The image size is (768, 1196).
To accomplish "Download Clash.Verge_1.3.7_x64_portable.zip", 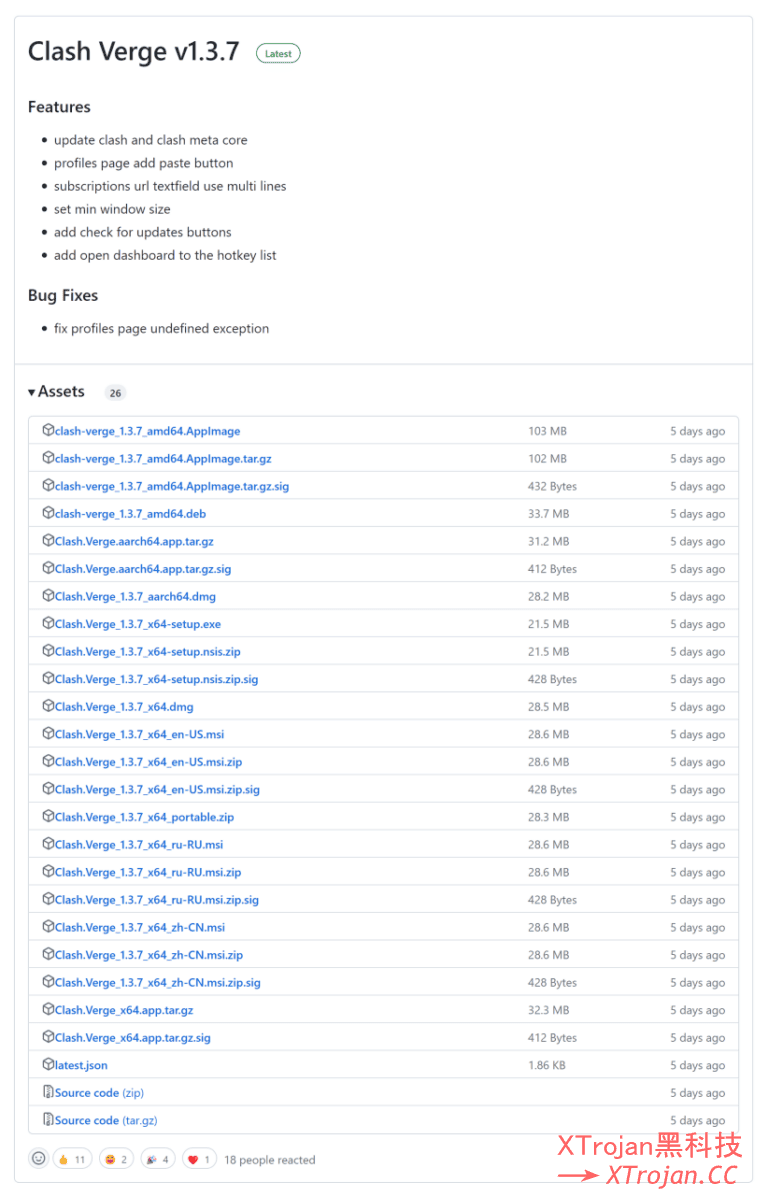I will click(144, 817).
